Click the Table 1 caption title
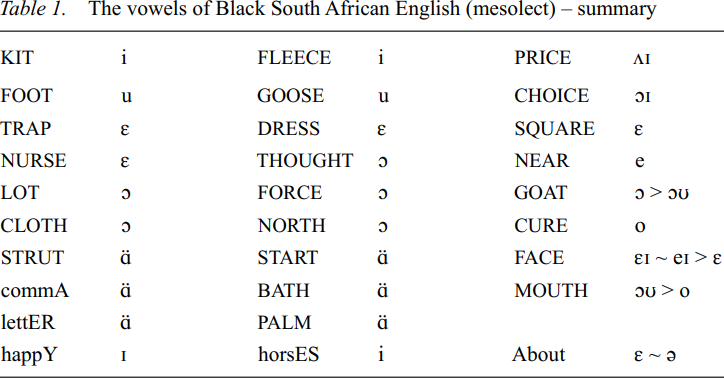The image size is (724, 379). pos(328,9)
